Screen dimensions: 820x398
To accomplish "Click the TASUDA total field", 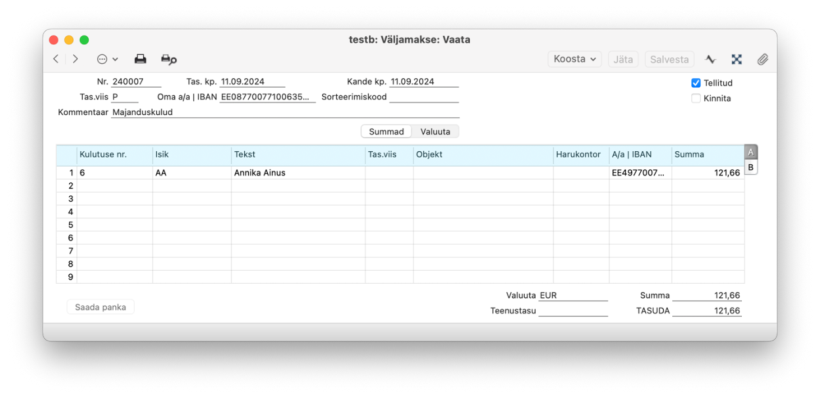I will click(x=707, y=311).
